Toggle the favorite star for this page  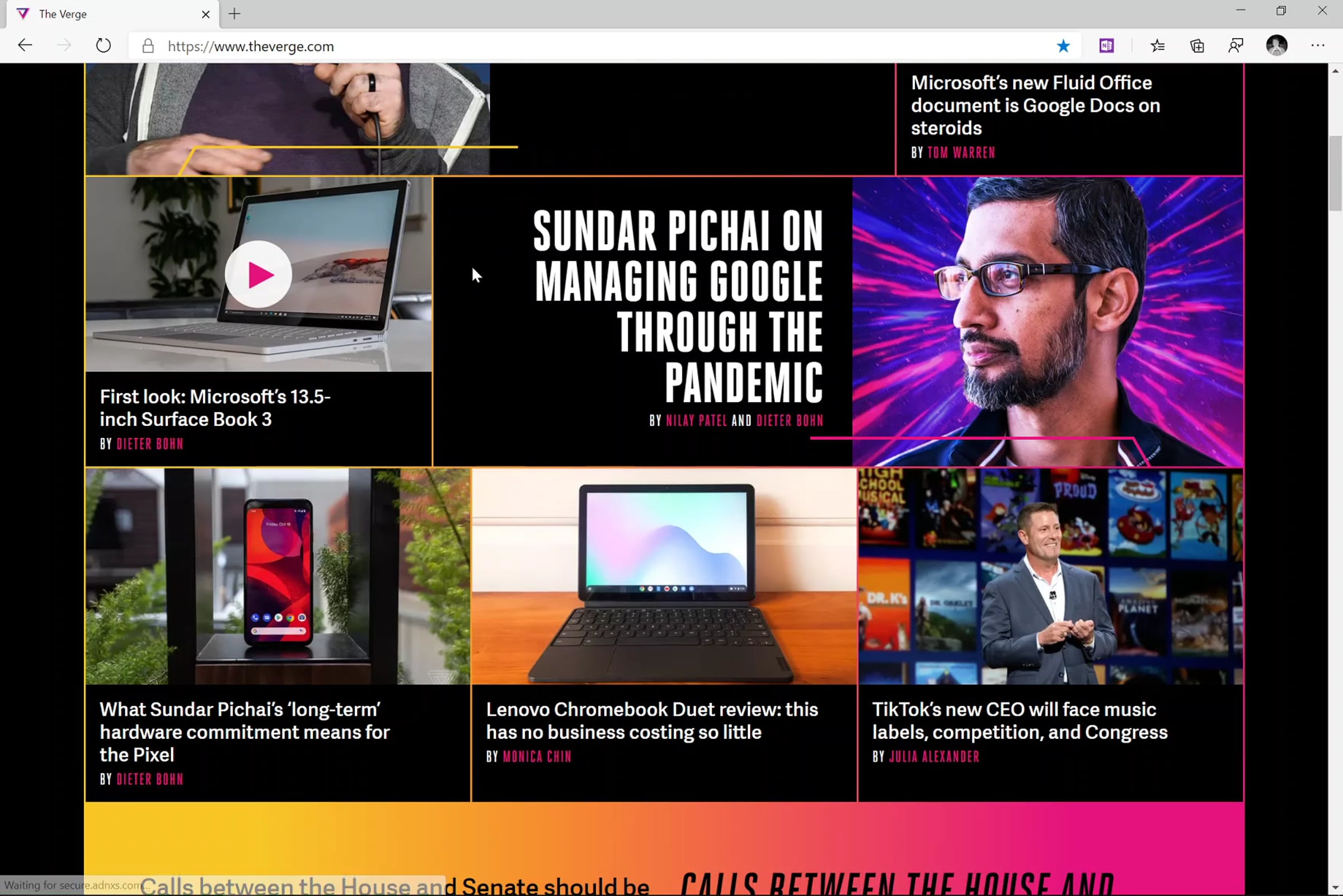click(x=1063, y=46)
